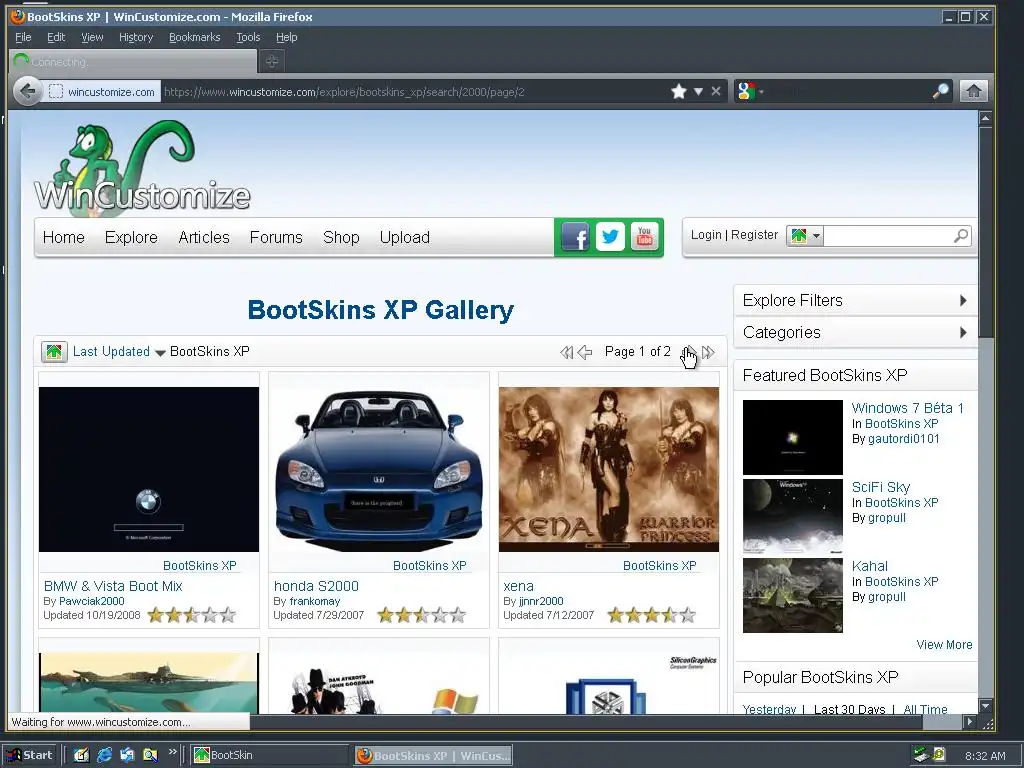Go to previous page arrow
Viewport: 1024px width, 768px height.
(585, 353)
